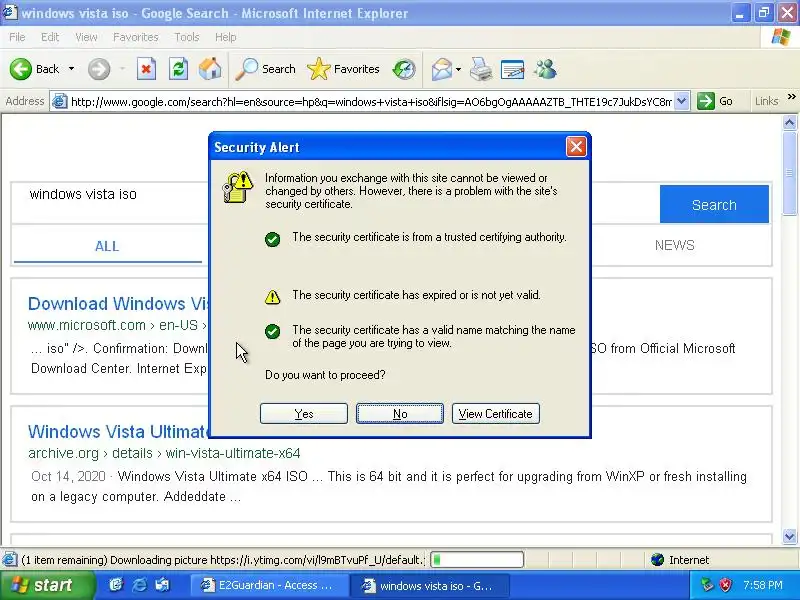Viewport: 800px width, 600px height.
Task: Click the green network tray icon
Action: 707,585
